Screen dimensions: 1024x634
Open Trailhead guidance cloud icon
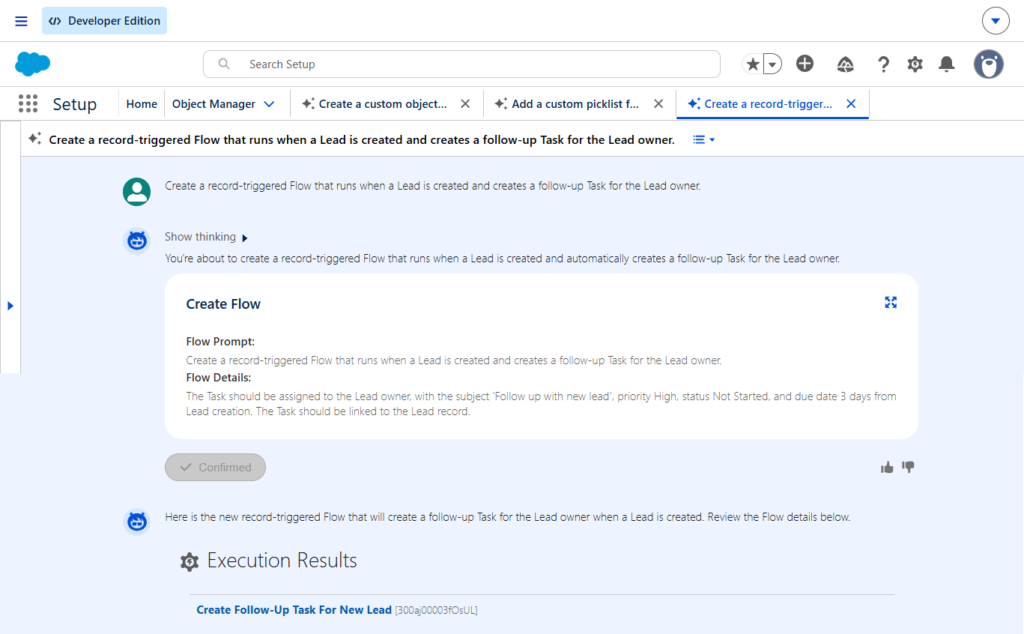coord(845,64)
